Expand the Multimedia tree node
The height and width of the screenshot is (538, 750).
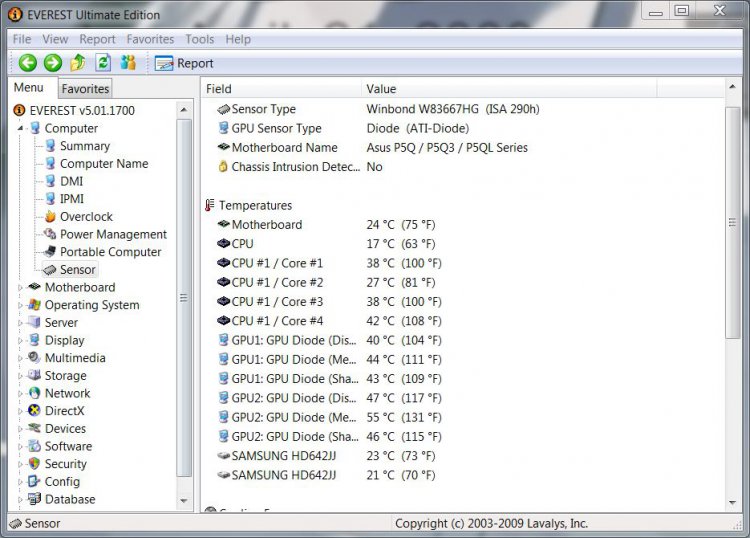pyautogui.click(x=20, y=358)
